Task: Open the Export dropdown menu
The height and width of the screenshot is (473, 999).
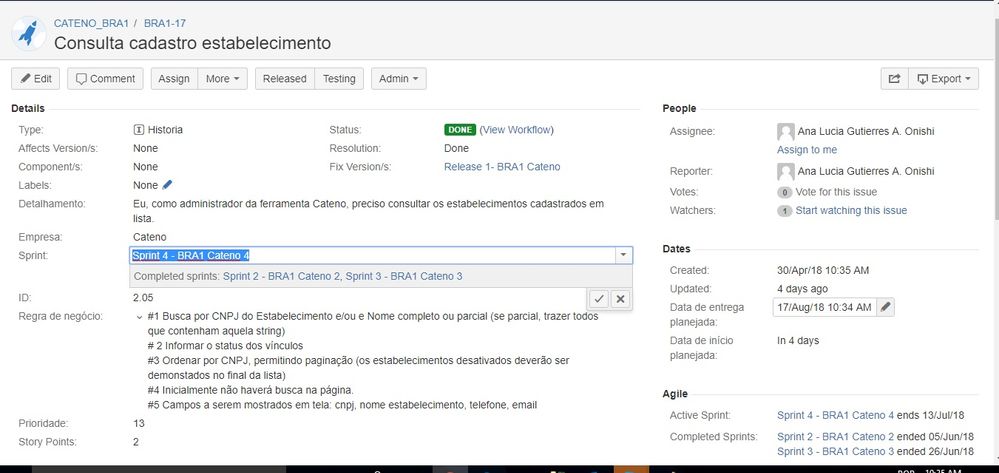Action: 944,79
